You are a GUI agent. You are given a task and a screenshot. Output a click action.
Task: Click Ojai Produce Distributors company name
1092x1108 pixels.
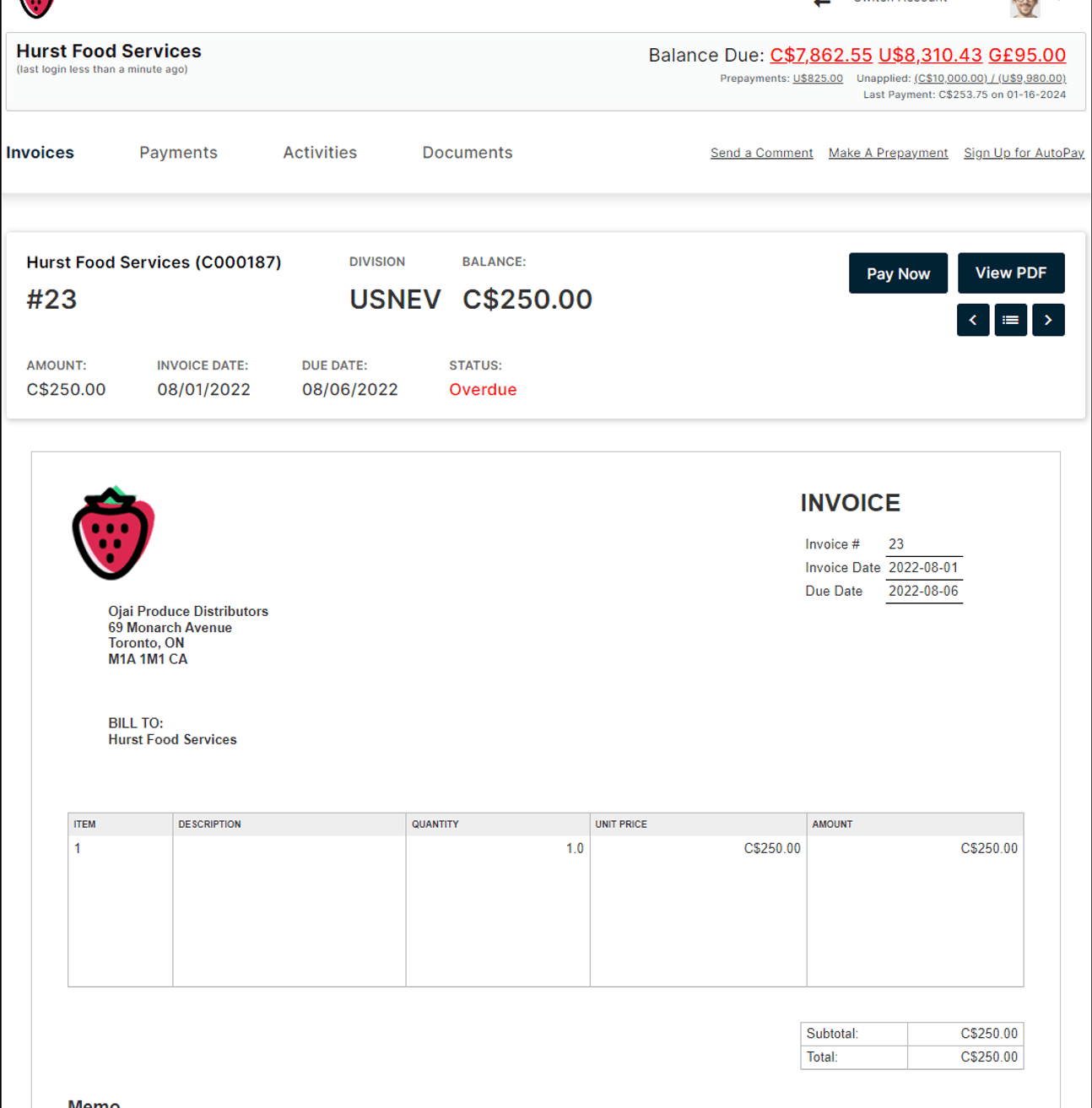pyautogui.click(x=188, y=612)
